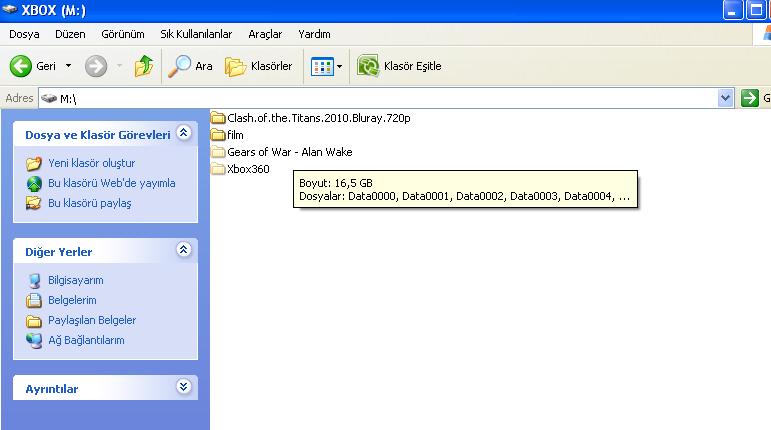Viewport: 771px width, 430px height.
Task: Minimize the XBOX (M:) window
Action: tap(732, 10)
